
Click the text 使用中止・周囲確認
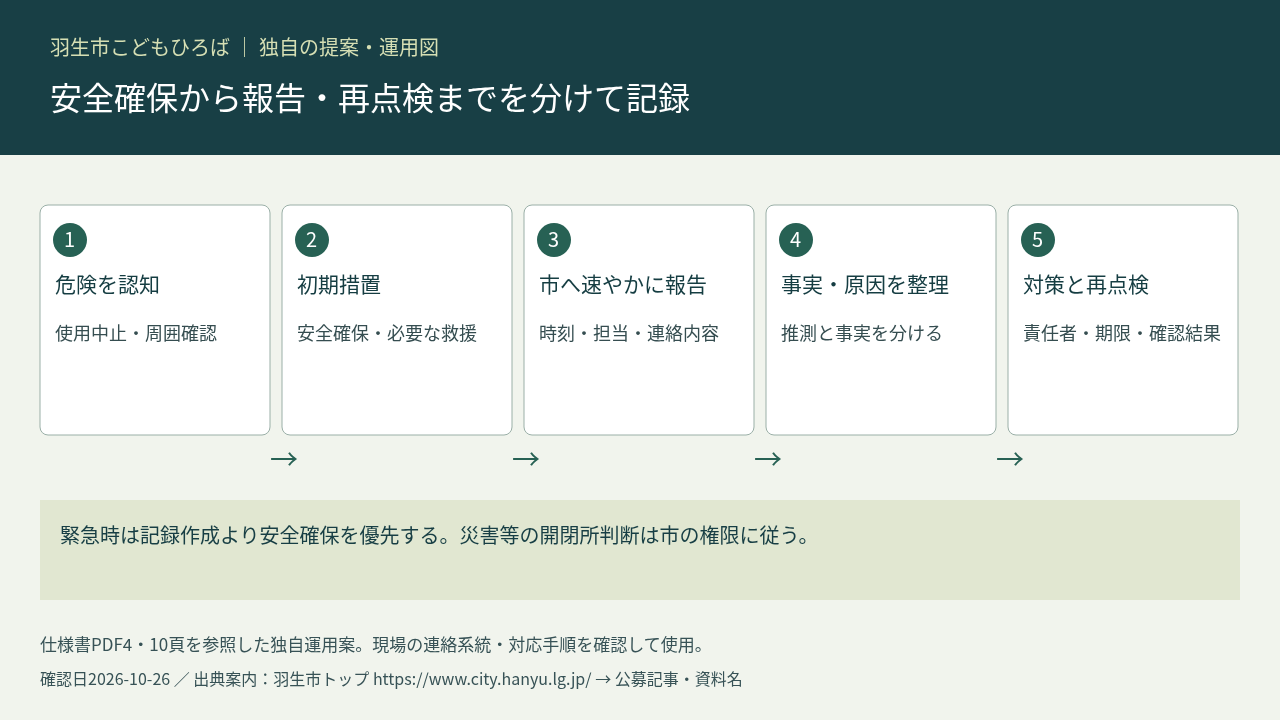coord(136,333)
